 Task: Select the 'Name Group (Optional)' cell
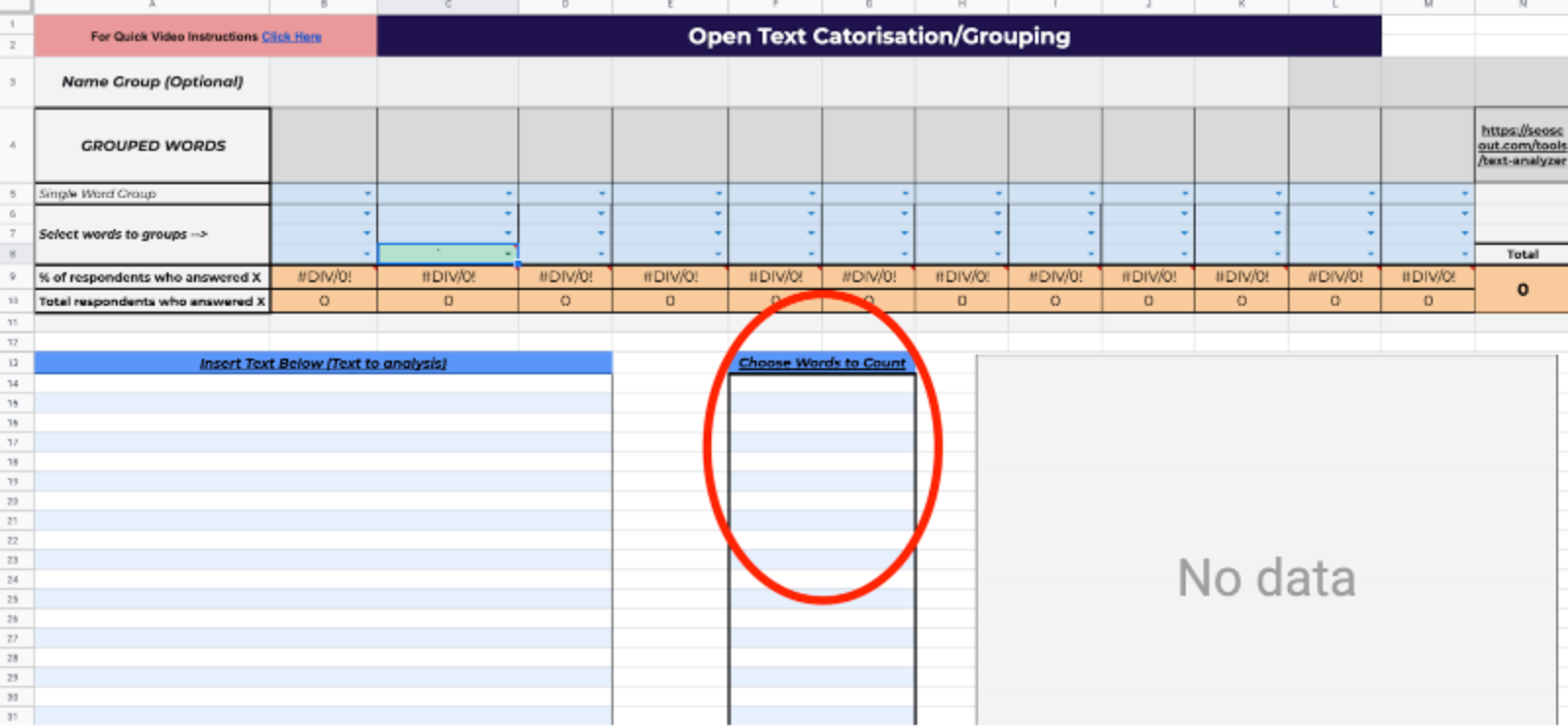point(152,82)
